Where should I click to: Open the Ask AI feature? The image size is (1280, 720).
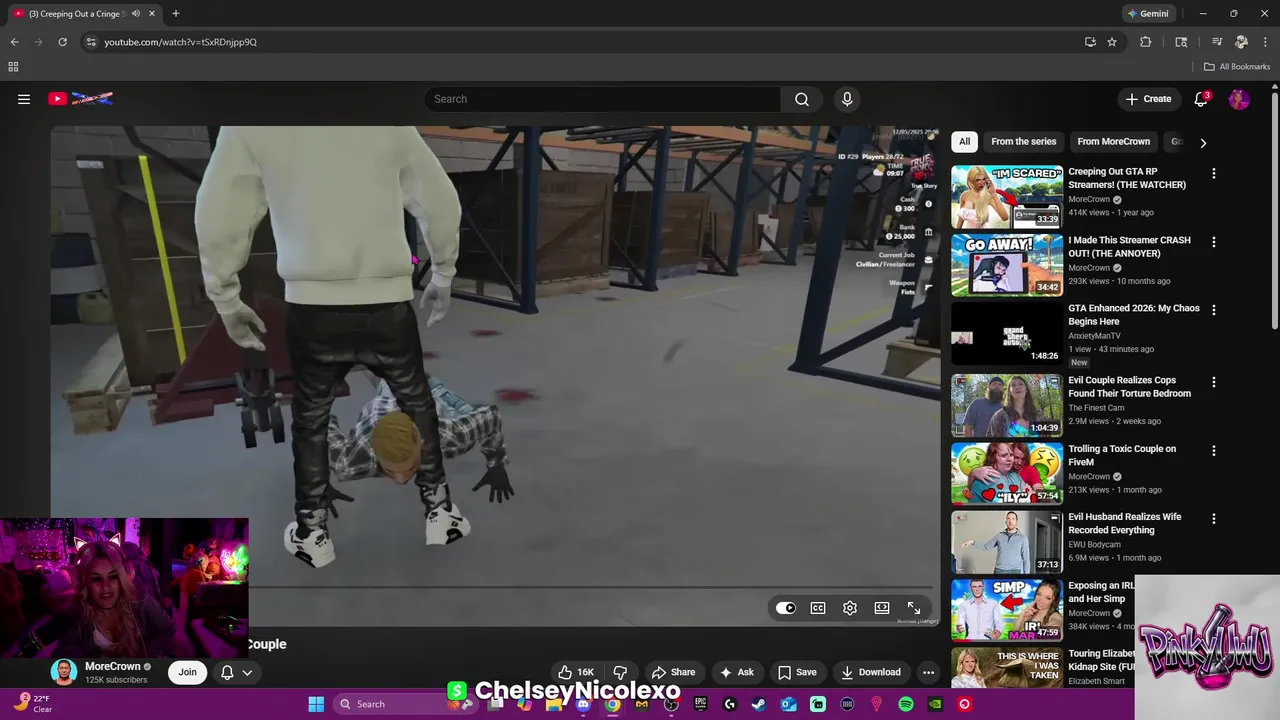[737, 672]
